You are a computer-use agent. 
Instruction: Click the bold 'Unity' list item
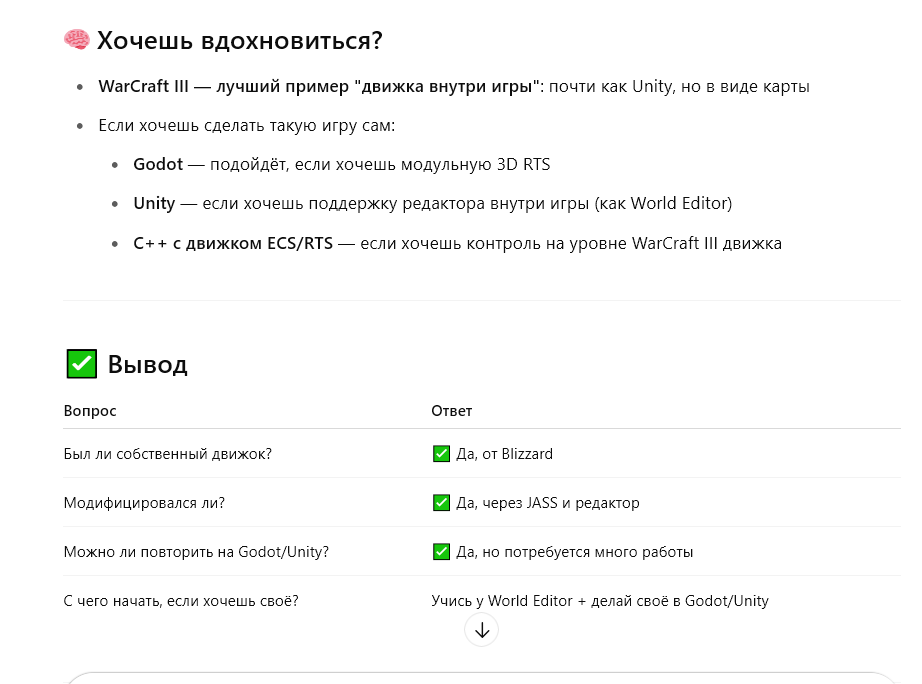(154, 203)
